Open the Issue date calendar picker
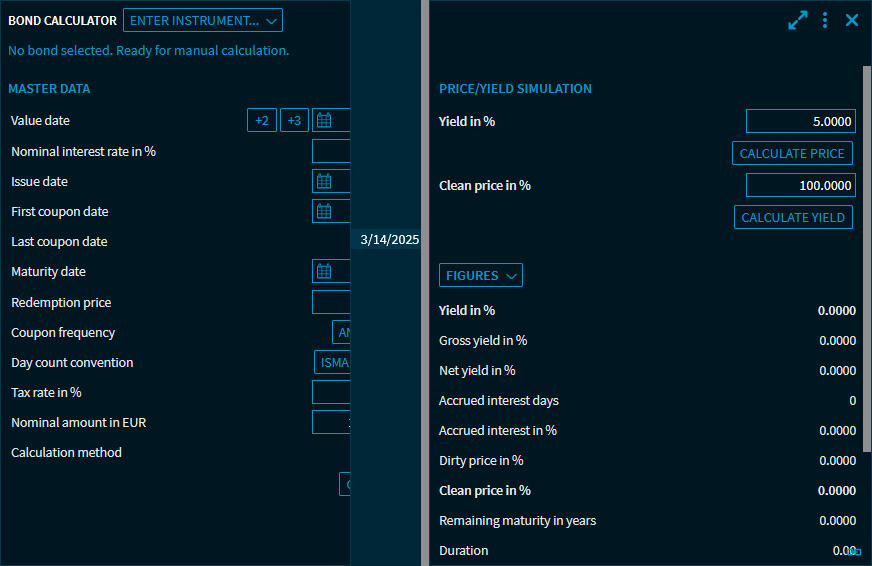Viewport: 872px width, 566px height. click(x=324, y=181)
